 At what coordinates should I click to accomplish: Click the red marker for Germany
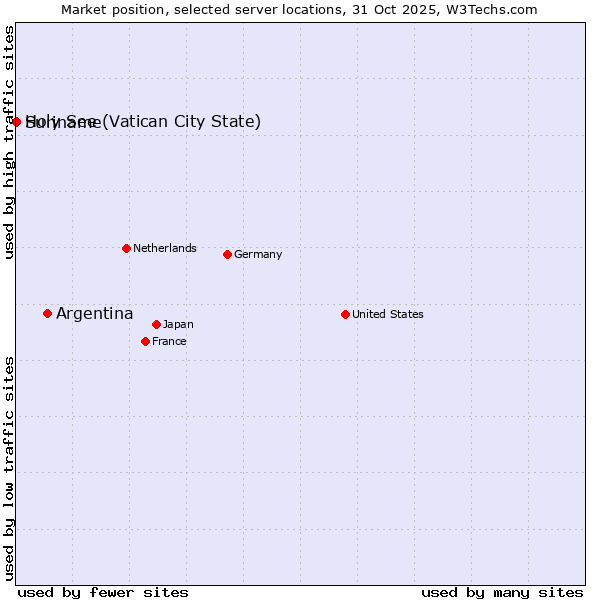[x=227, y=254]
